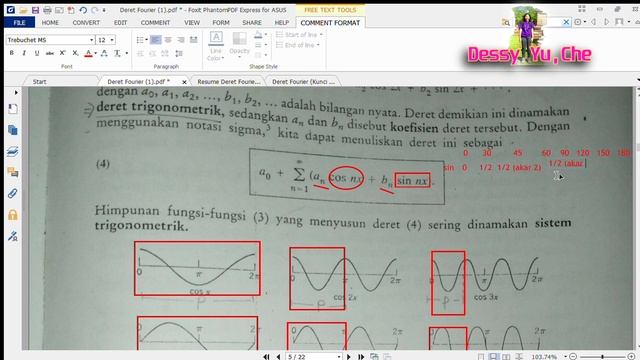The width and height of the screenshot is (640, 360).
Task: Select the COMMENT FORMAT tab
Action: 330,22
